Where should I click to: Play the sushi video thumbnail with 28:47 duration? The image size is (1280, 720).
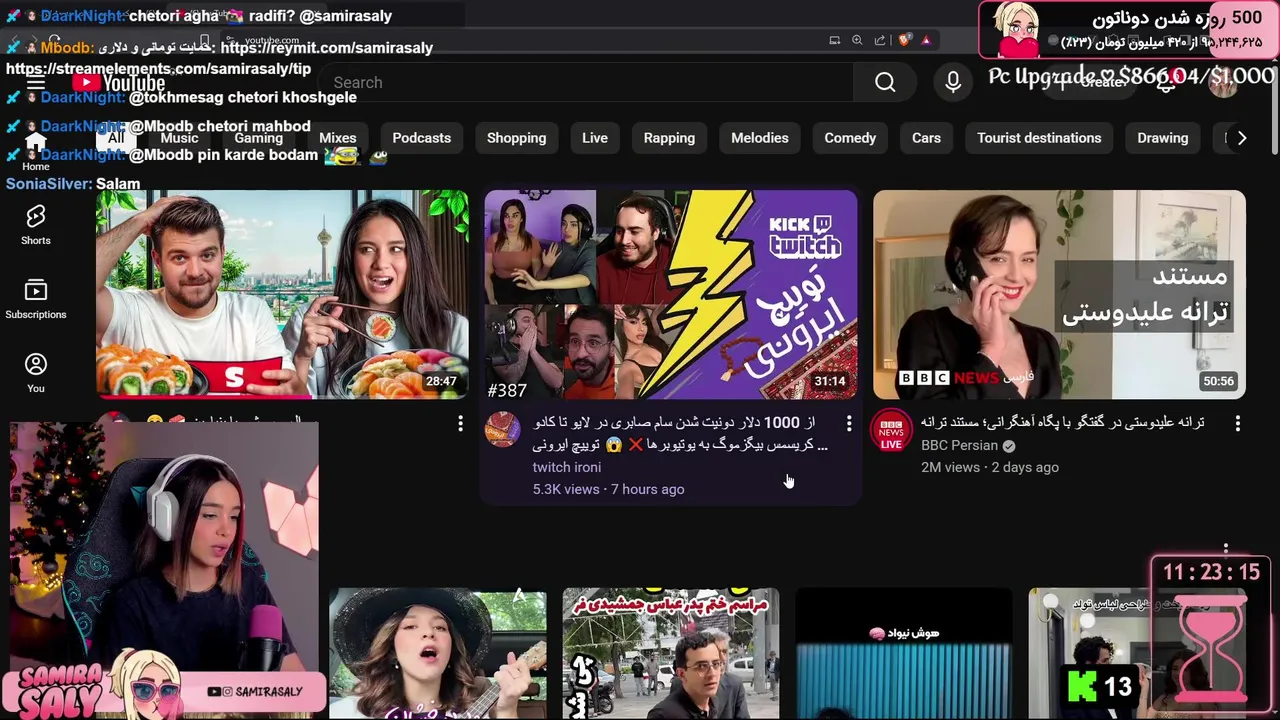[x=282, y=294]
